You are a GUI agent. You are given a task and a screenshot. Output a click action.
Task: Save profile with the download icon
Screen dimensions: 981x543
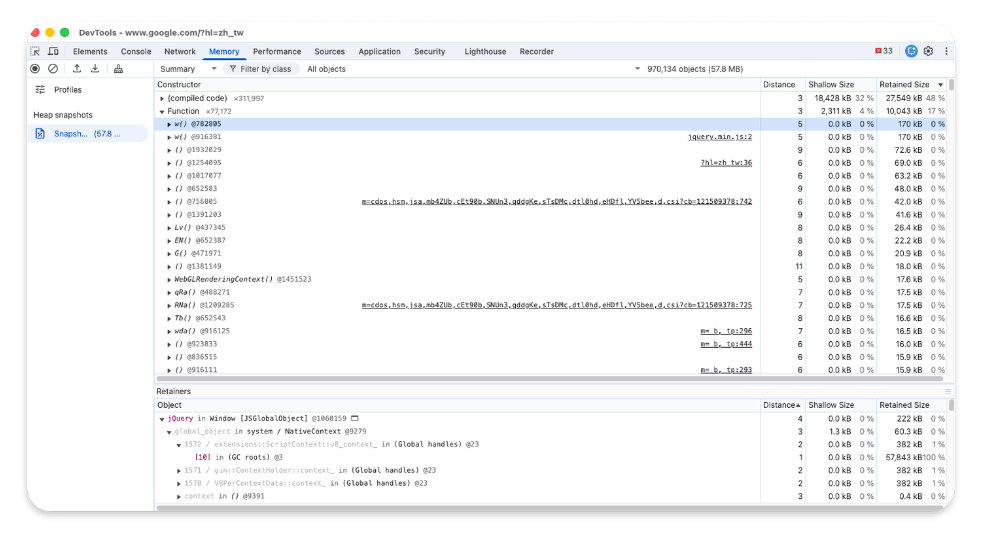click(95, 69)
